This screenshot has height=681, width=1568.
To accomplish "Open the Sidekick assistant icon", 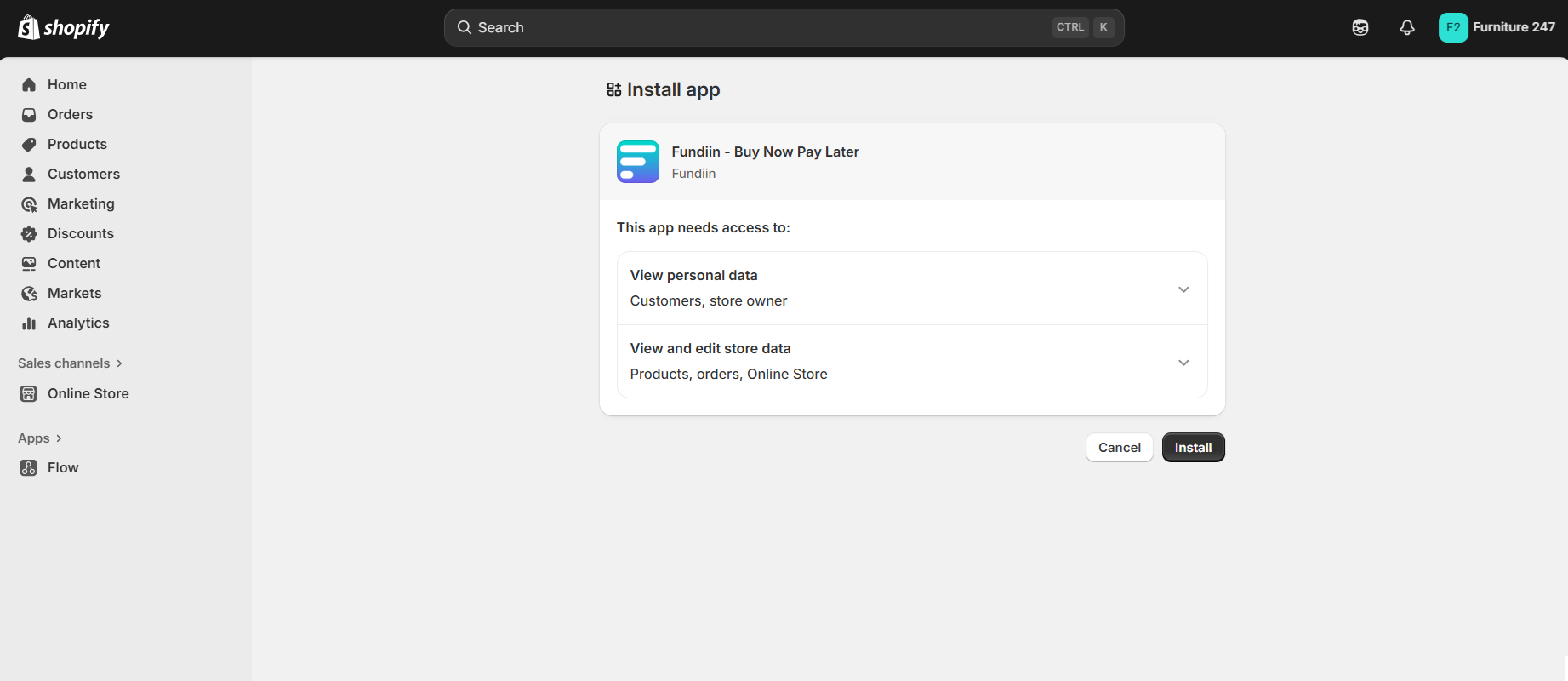I will tap(1360, 27).
